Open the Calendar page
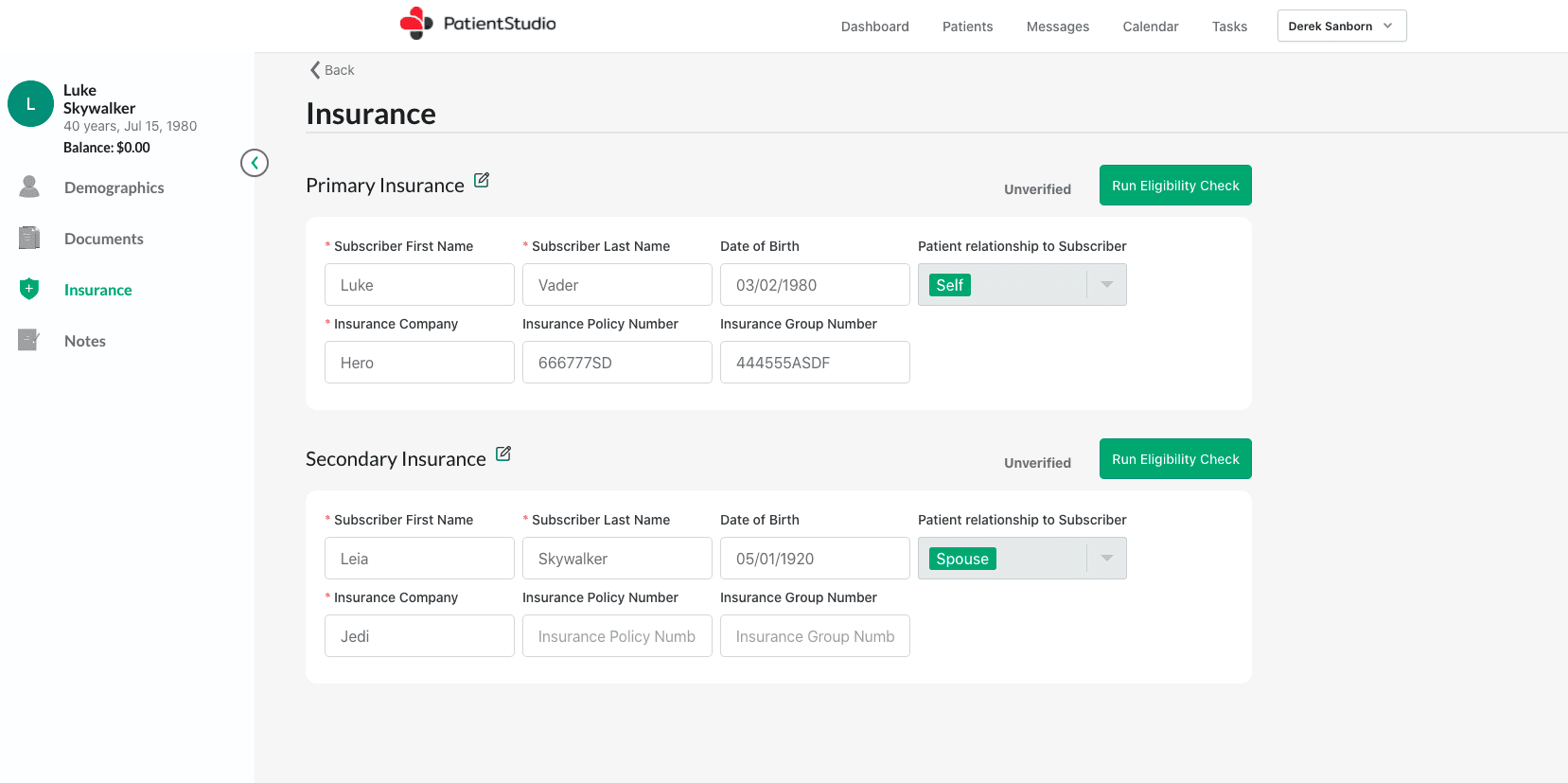Image resolution: width=1568 pixels, height=783 pixels. click(1151, 27)
